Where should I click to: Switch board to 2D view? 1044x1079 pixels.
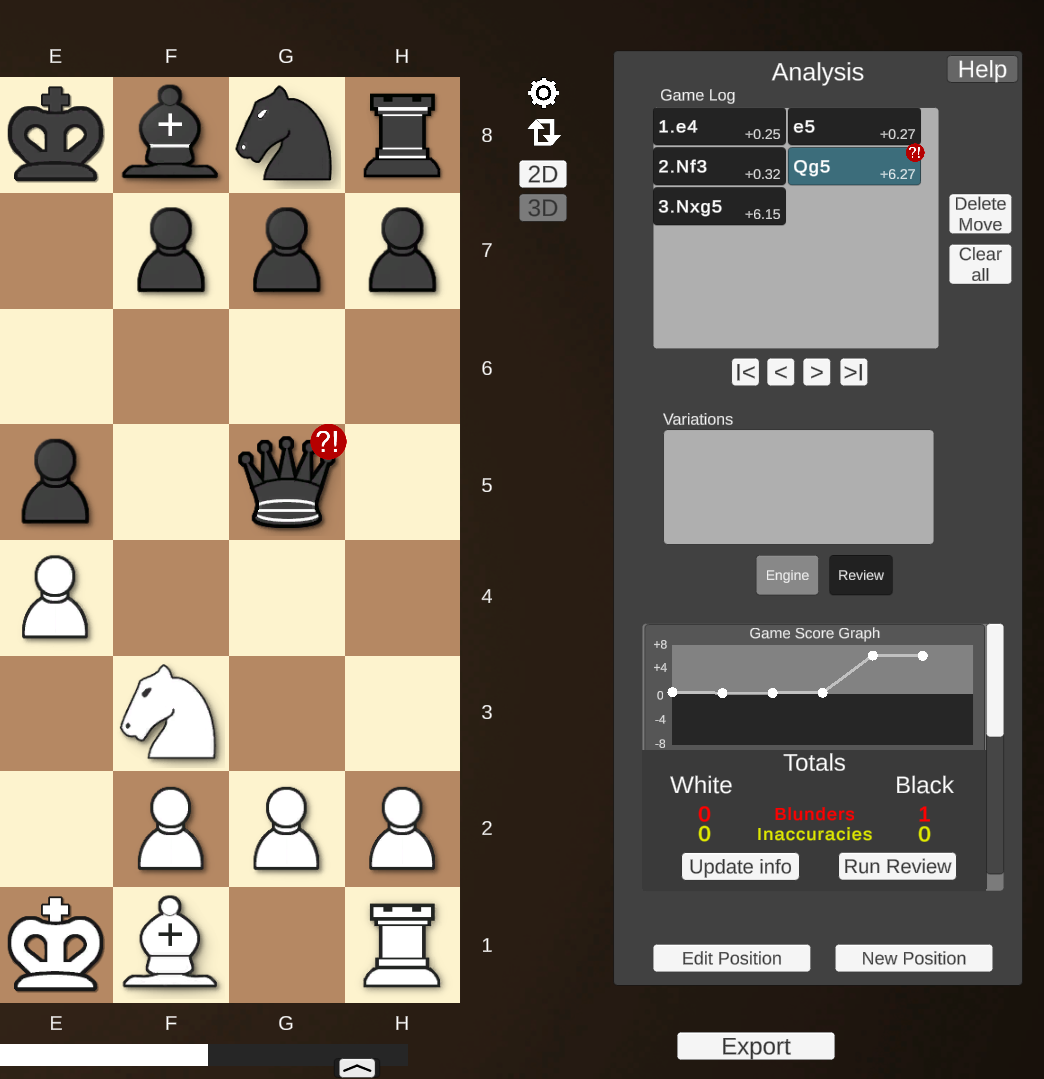[x=542, y=174]
